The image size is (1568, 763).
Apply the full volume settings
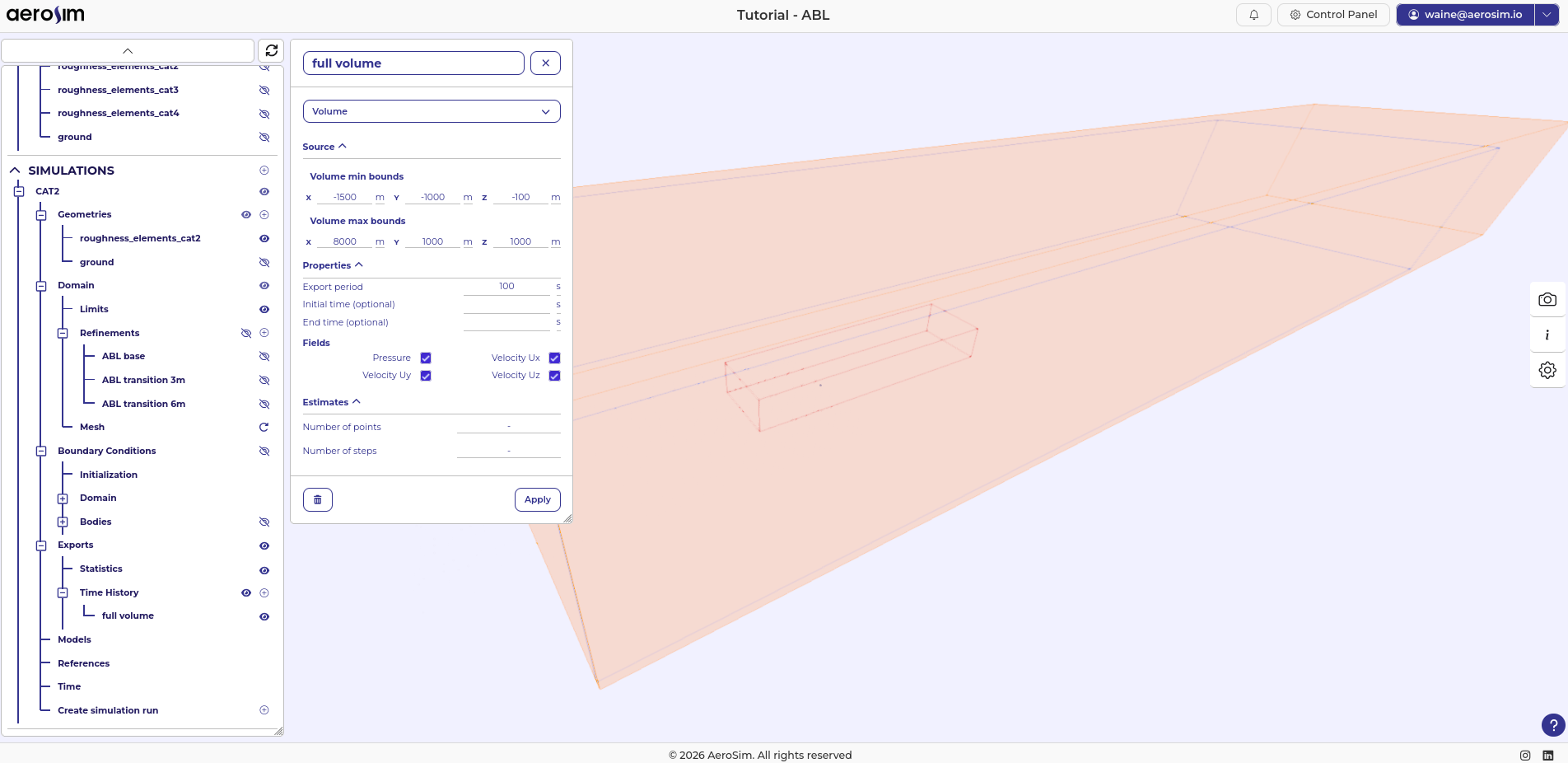pyautogui.click(x=537, y=500)
